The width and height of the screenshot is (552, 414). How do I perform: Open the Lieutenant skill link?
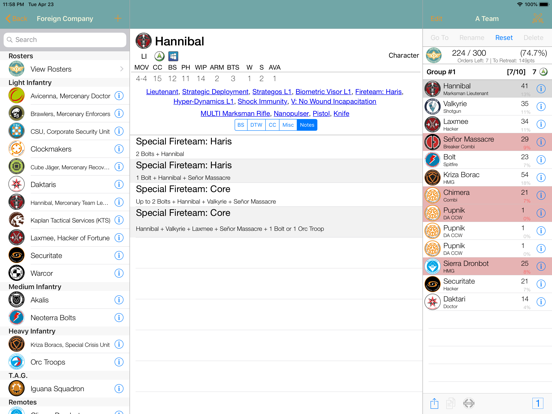(x=162, y=92)
